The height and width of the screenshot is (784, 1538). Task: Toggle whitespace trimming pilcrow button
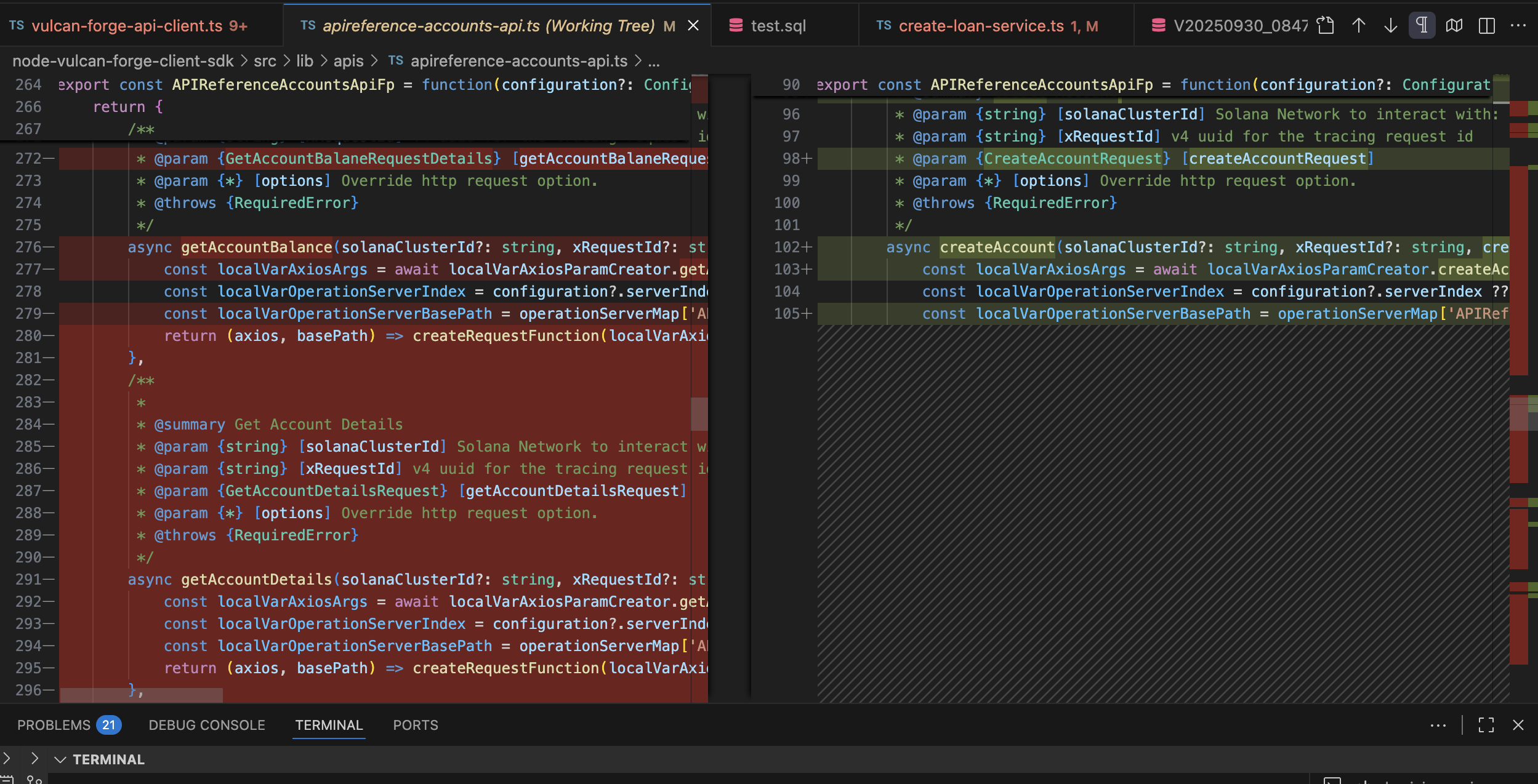click(x=1422, y=25)
